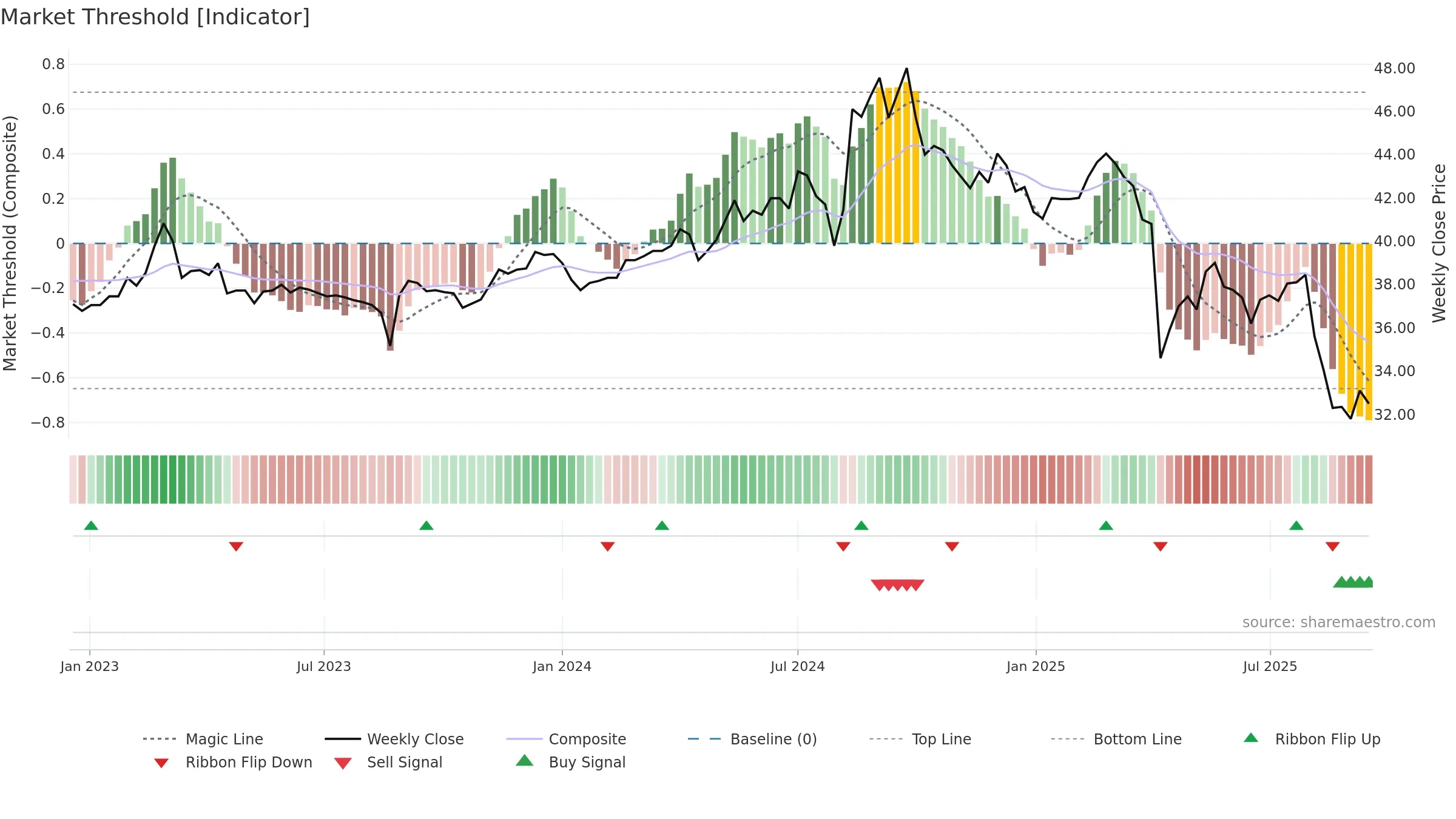Click the red Sell Signal marker cluster
This screenshot has height=819, width=1456.
click(898, 585)
